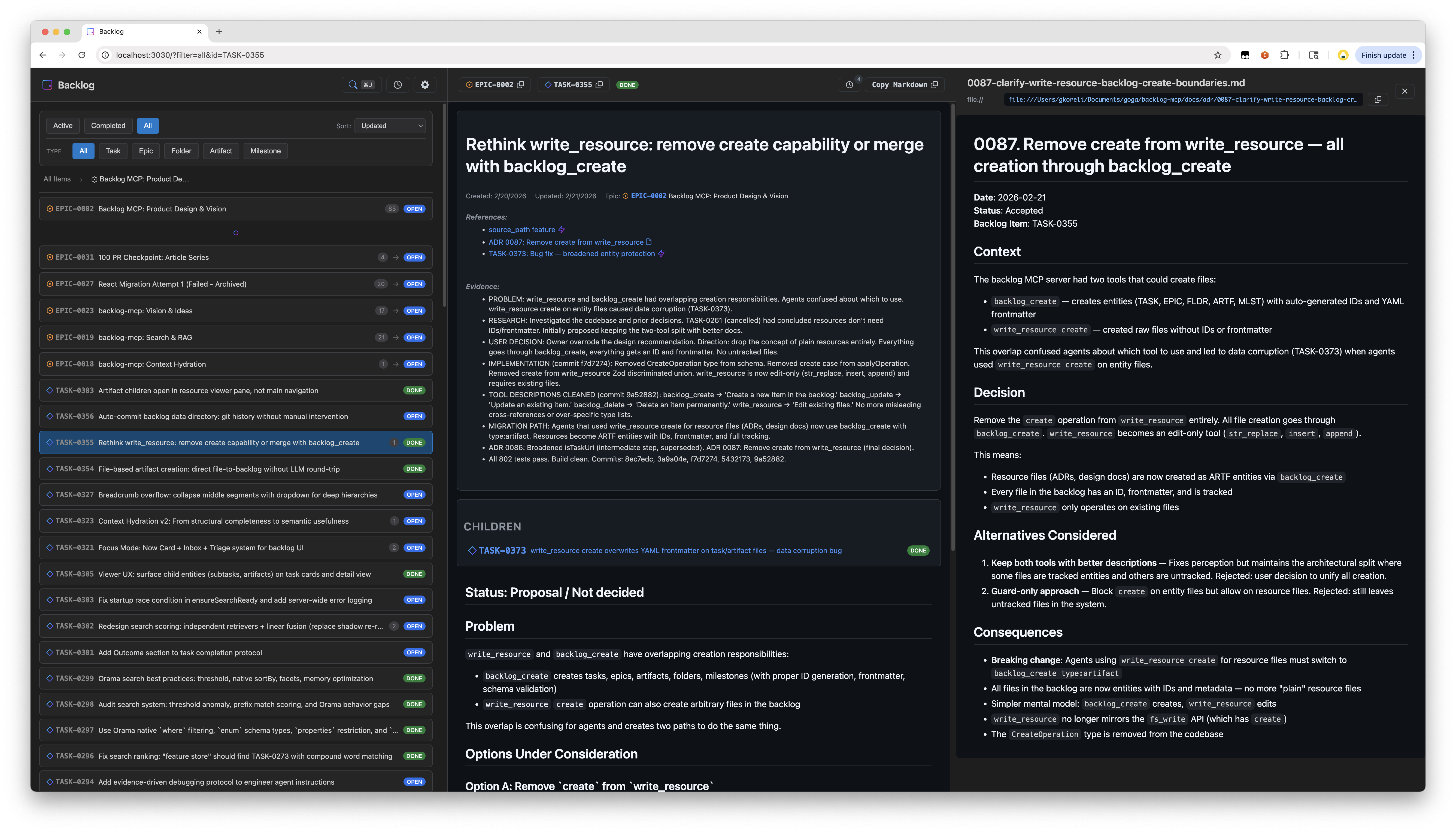The width and height of the screenshot is (1456, 832).
Task: Click the Backlog logo icon
Action: pyautogui.click(x=47, y=84)
